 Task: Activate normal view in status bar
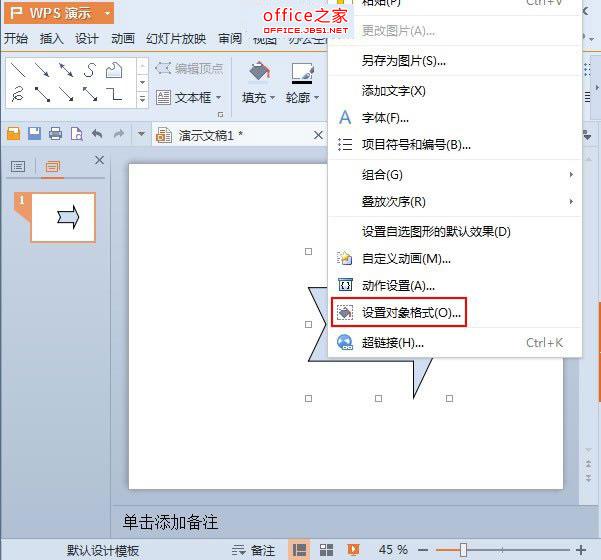(x=299, y=550)
